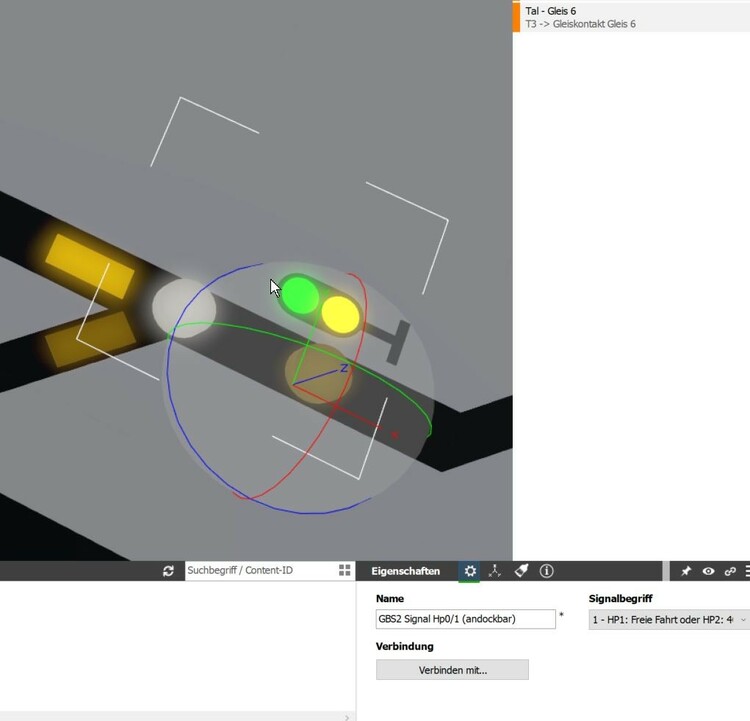Open the axes transform tab icon
Screen dimensions: 750x721
pos(495,571)
